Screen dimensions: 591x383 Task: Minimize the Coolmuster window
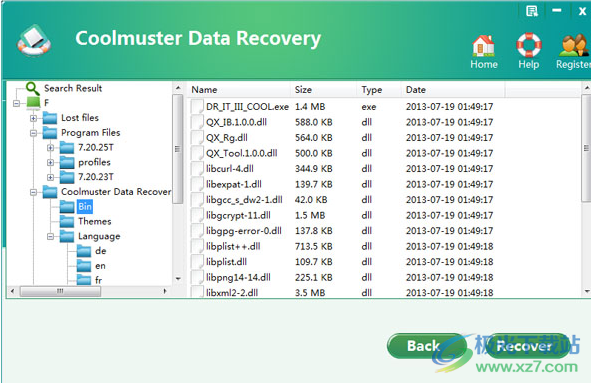click(557, 11)
